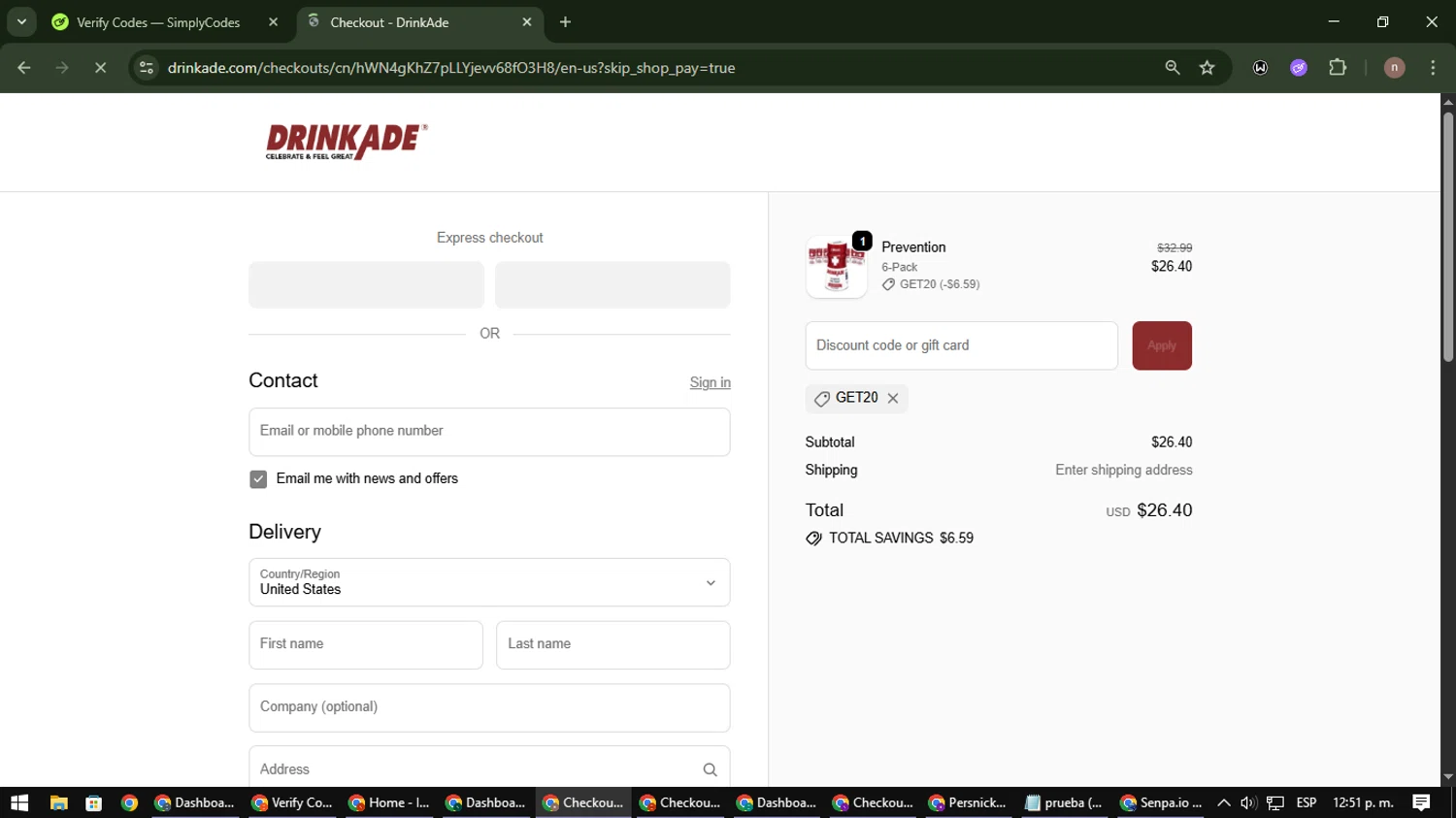Click the clock showing 12:51 p. m.
Viewport: 1456px width, 818px height.
pyautogui.click(x=1363, y=802)
